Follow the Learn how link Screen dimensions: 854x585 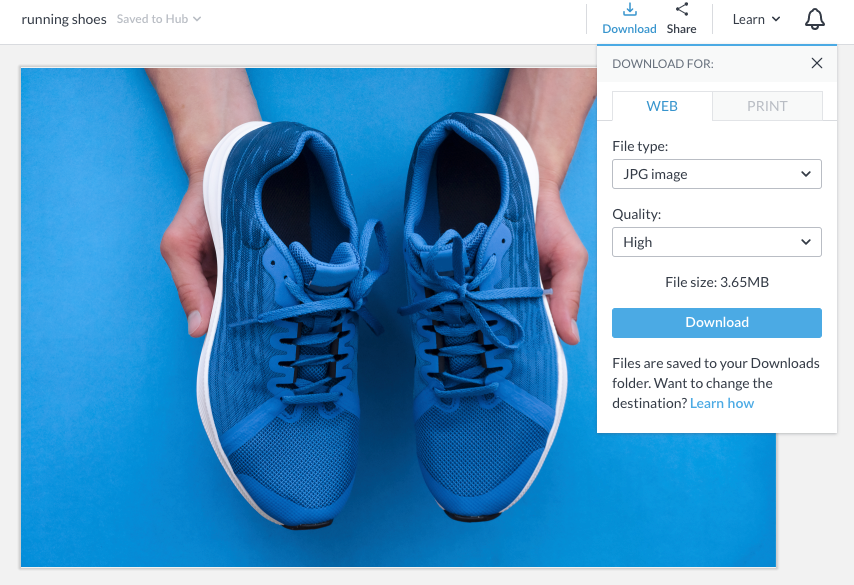722,403
